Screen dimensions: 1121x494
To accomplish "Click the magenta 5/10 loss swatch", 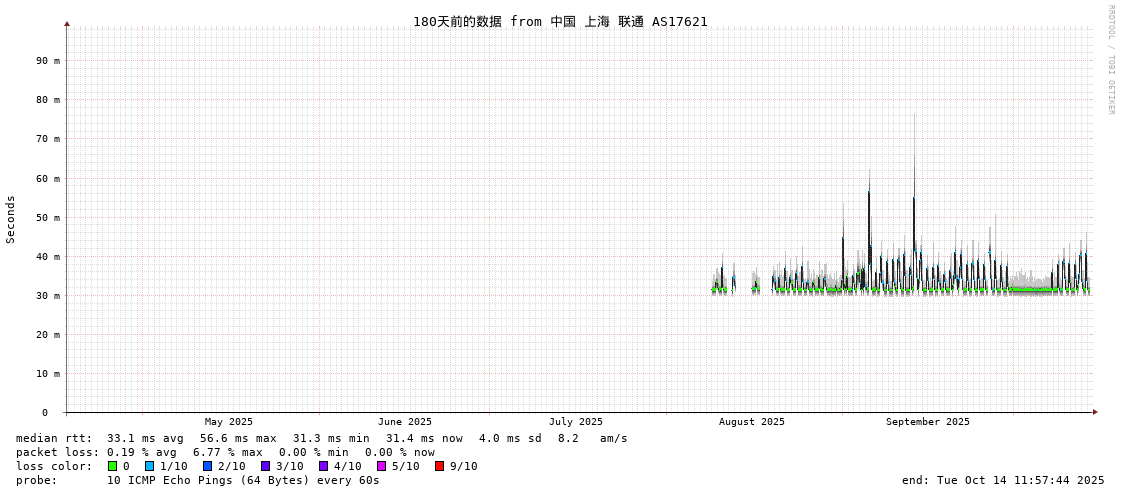I will [x=382, y=466].
